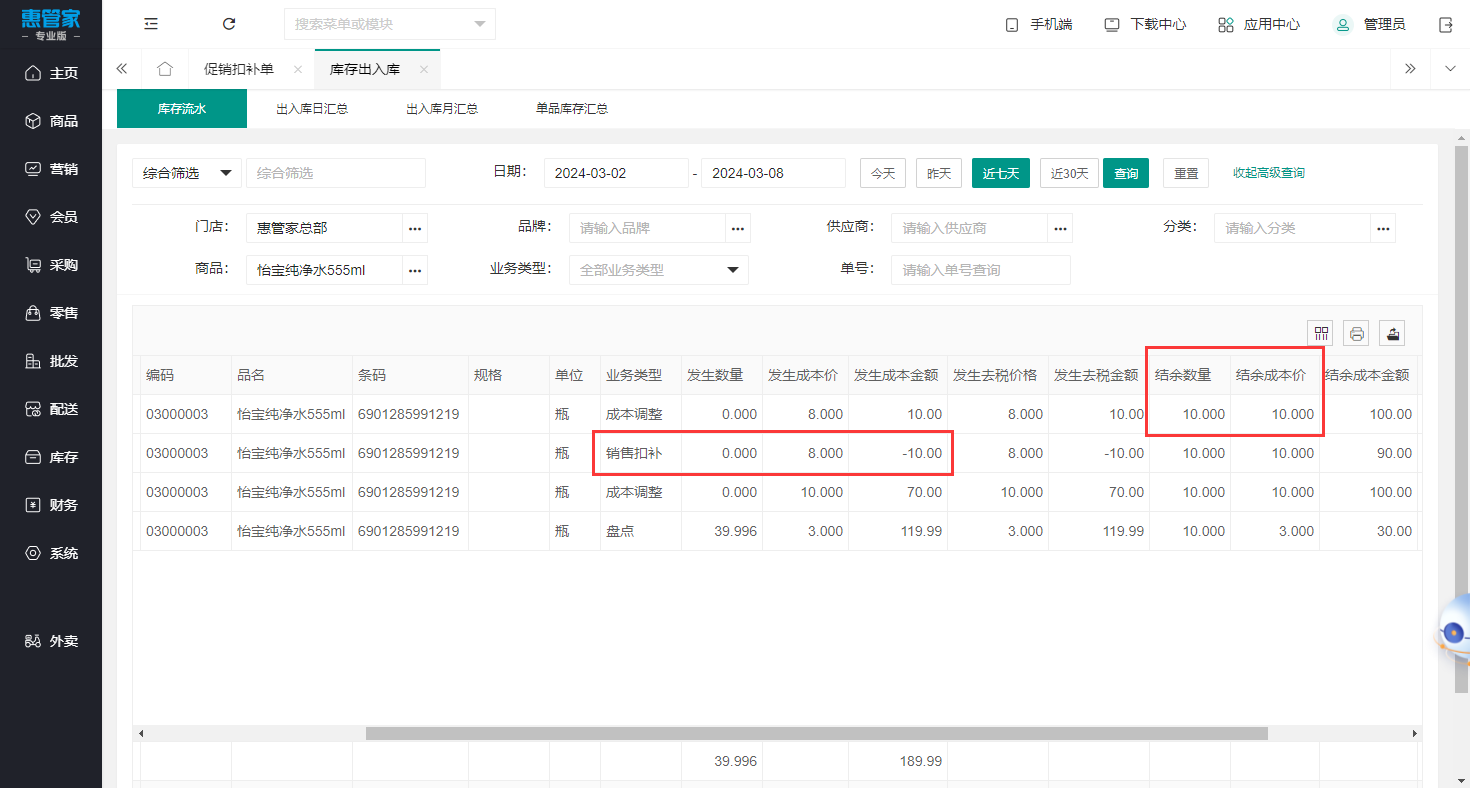The width and height of the screenshot is (1470, 788).
Task: Select the 出入库日汇总 tab
Action: pyautogui.click(x=312, y=108)
